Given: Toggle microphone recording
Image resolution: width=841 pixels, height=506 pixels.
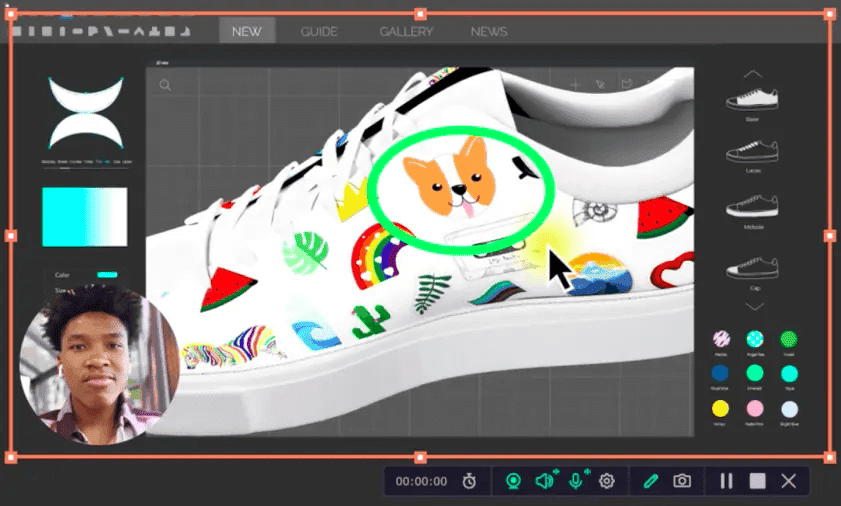Looking at the screenshot, I should tap(576, 481).
